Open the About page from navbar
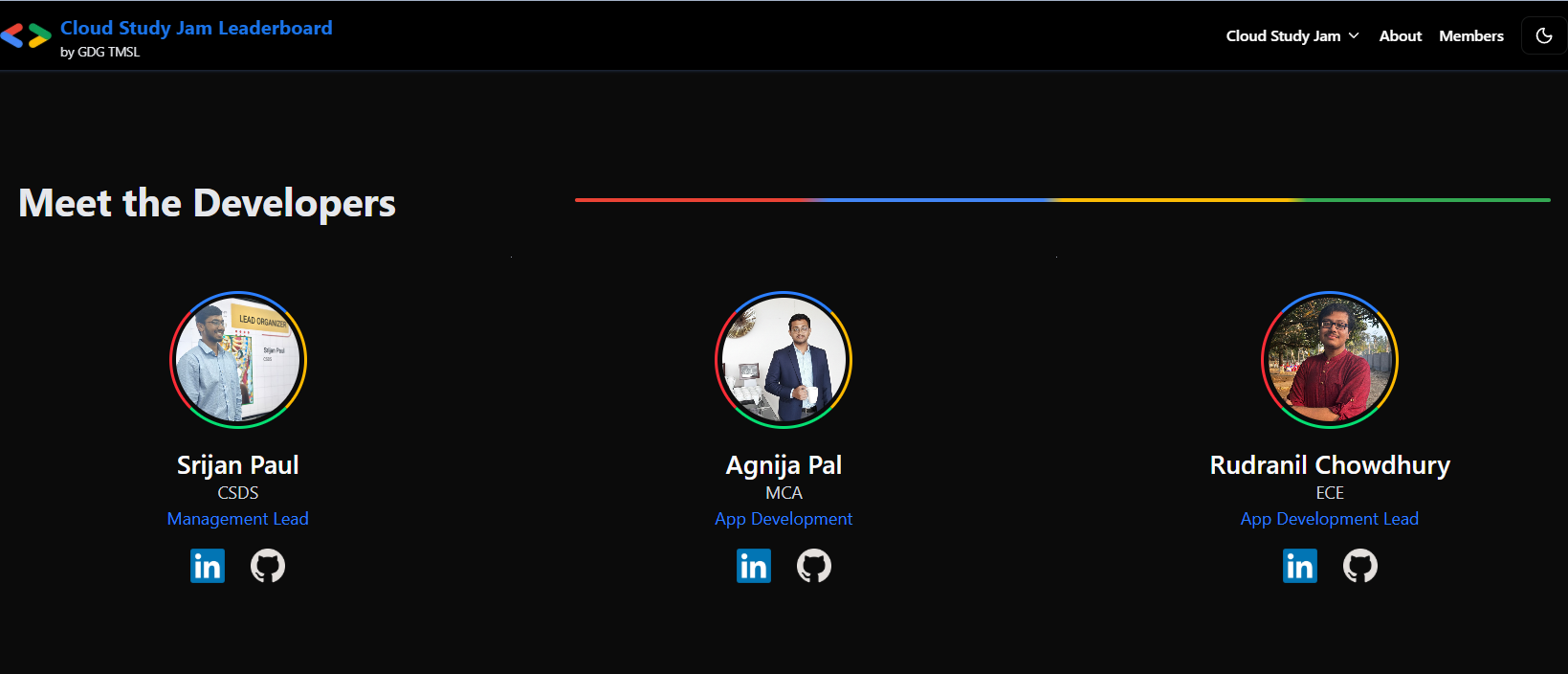Image resolution: width=1568 pixels, height=674 pixels. (x=1400, y=35)
